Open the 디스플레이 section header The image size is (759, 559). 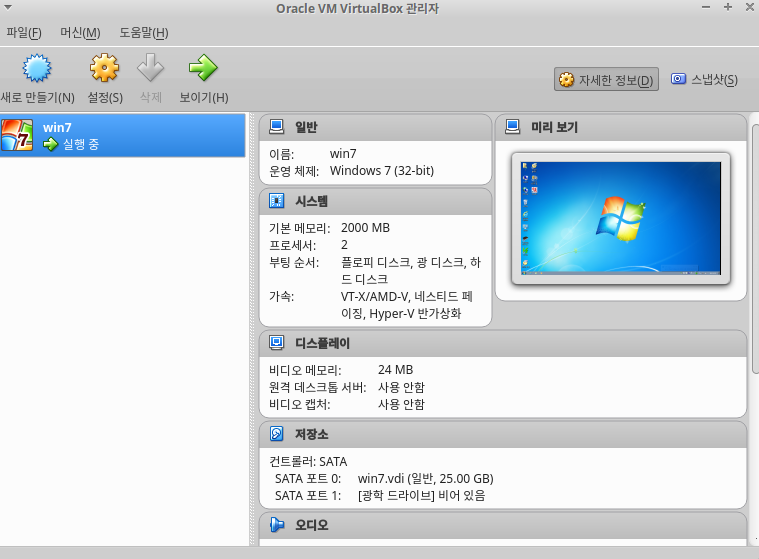[x=503, y=344]
